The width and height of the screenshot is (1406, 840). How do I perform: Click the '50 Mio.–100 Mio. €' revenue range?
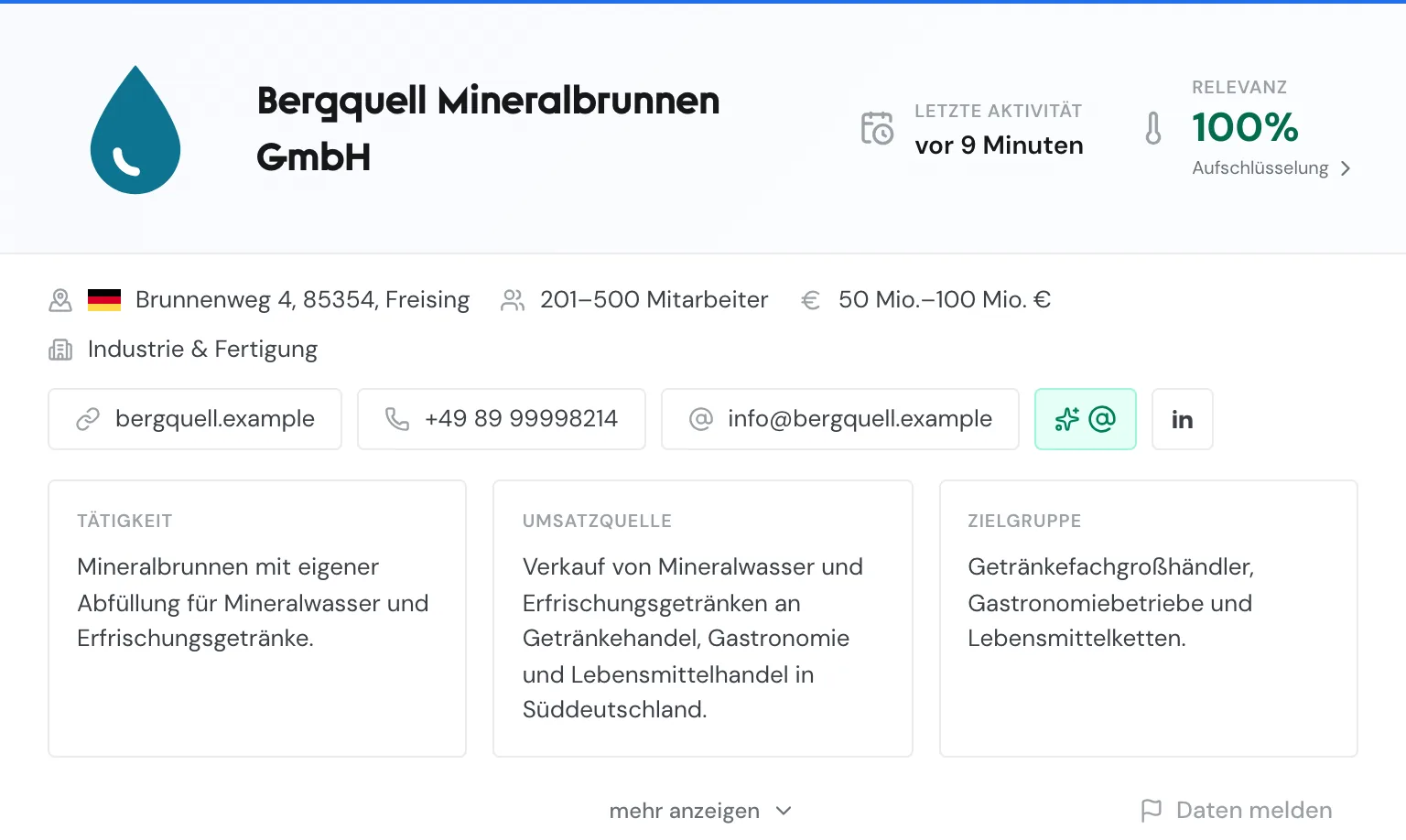click(945, 300)
